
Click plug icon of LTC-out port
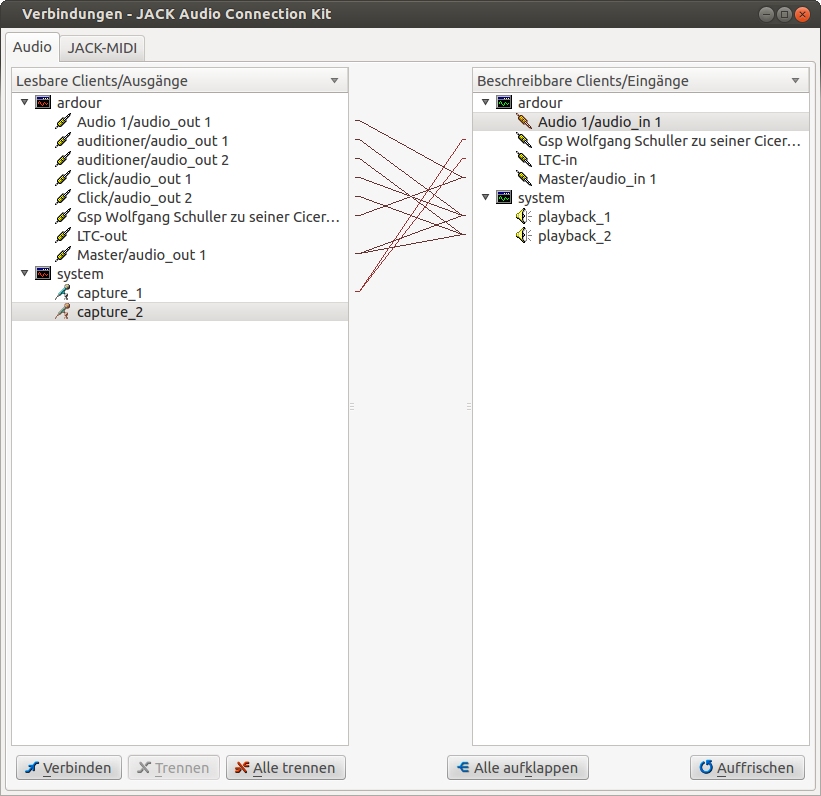63,236
